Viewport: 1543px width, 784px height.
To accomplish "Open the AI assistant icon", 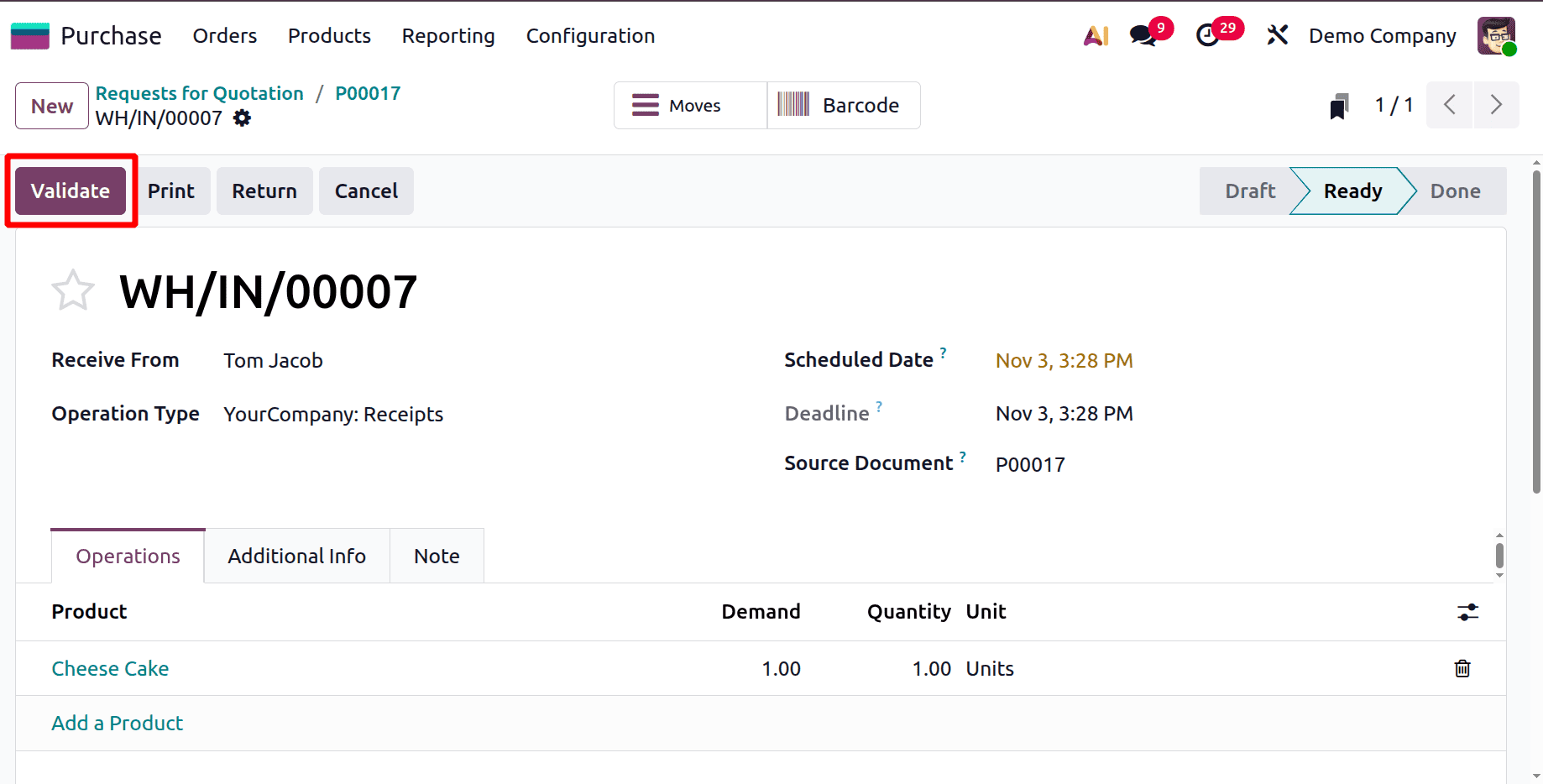I will pyautogui.click(x=1095, y=35).
